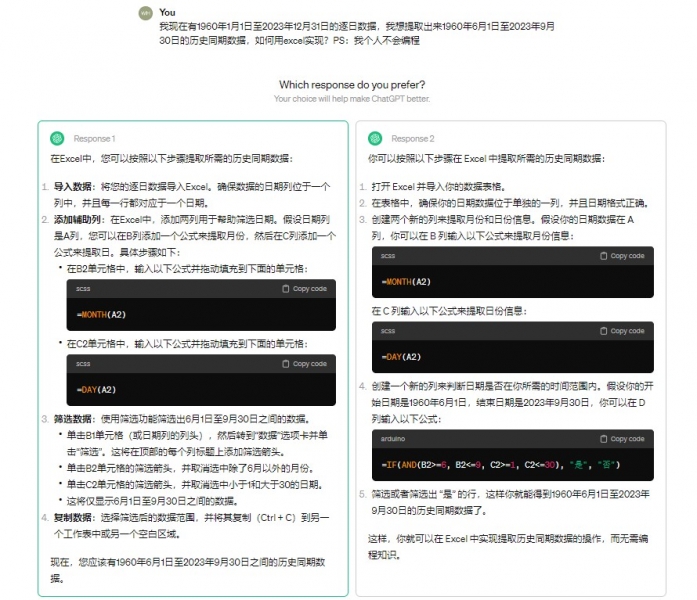Click the bold 导入数据 step in Response 1
This screenshot has width=697, height=600.
click(73, 187)
